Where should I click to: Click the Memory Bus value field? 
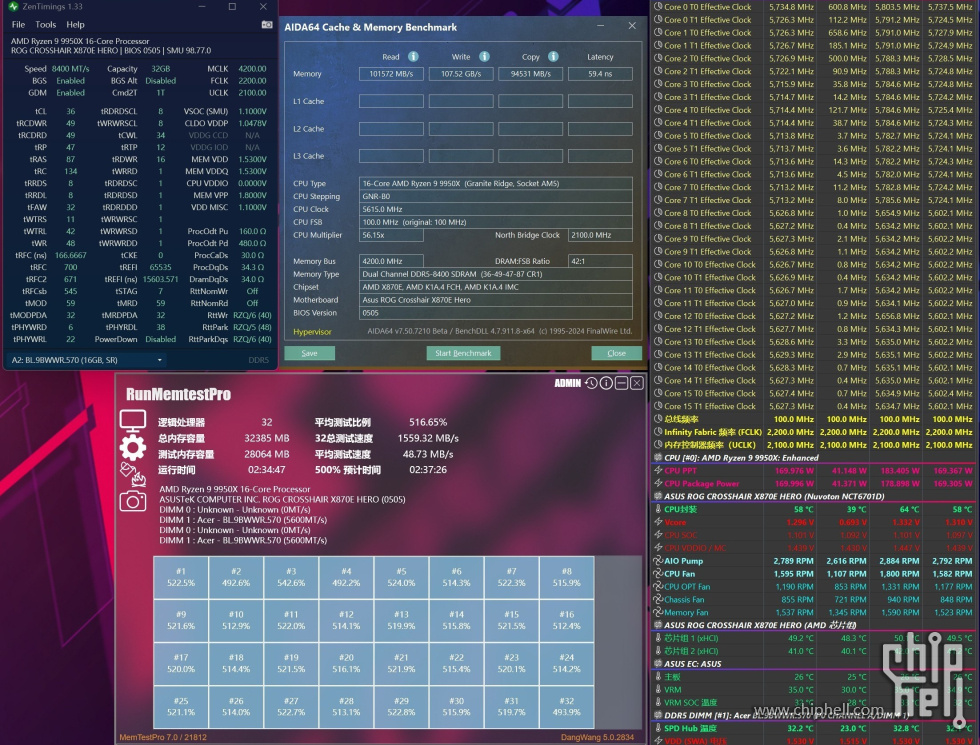pyautogui.click(x=391, y=261)
